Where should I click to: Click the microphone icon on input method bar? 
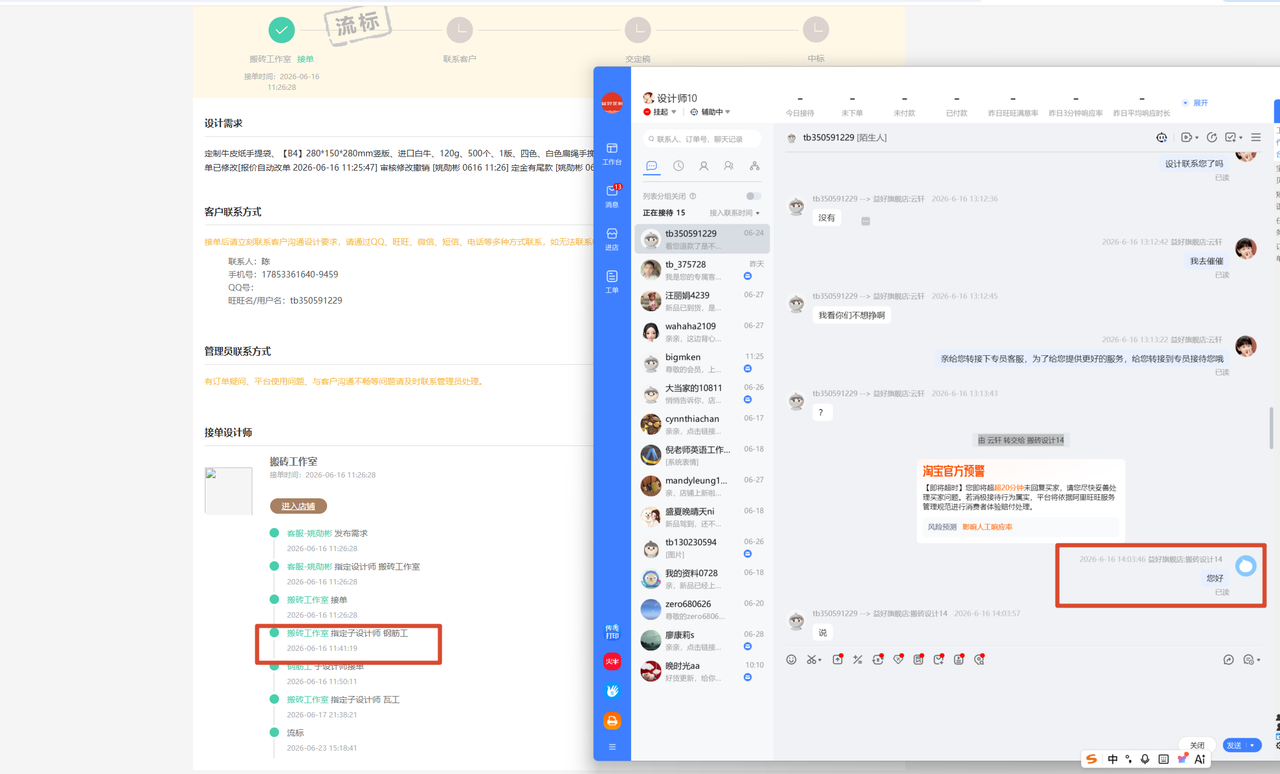coord(1145,760)
